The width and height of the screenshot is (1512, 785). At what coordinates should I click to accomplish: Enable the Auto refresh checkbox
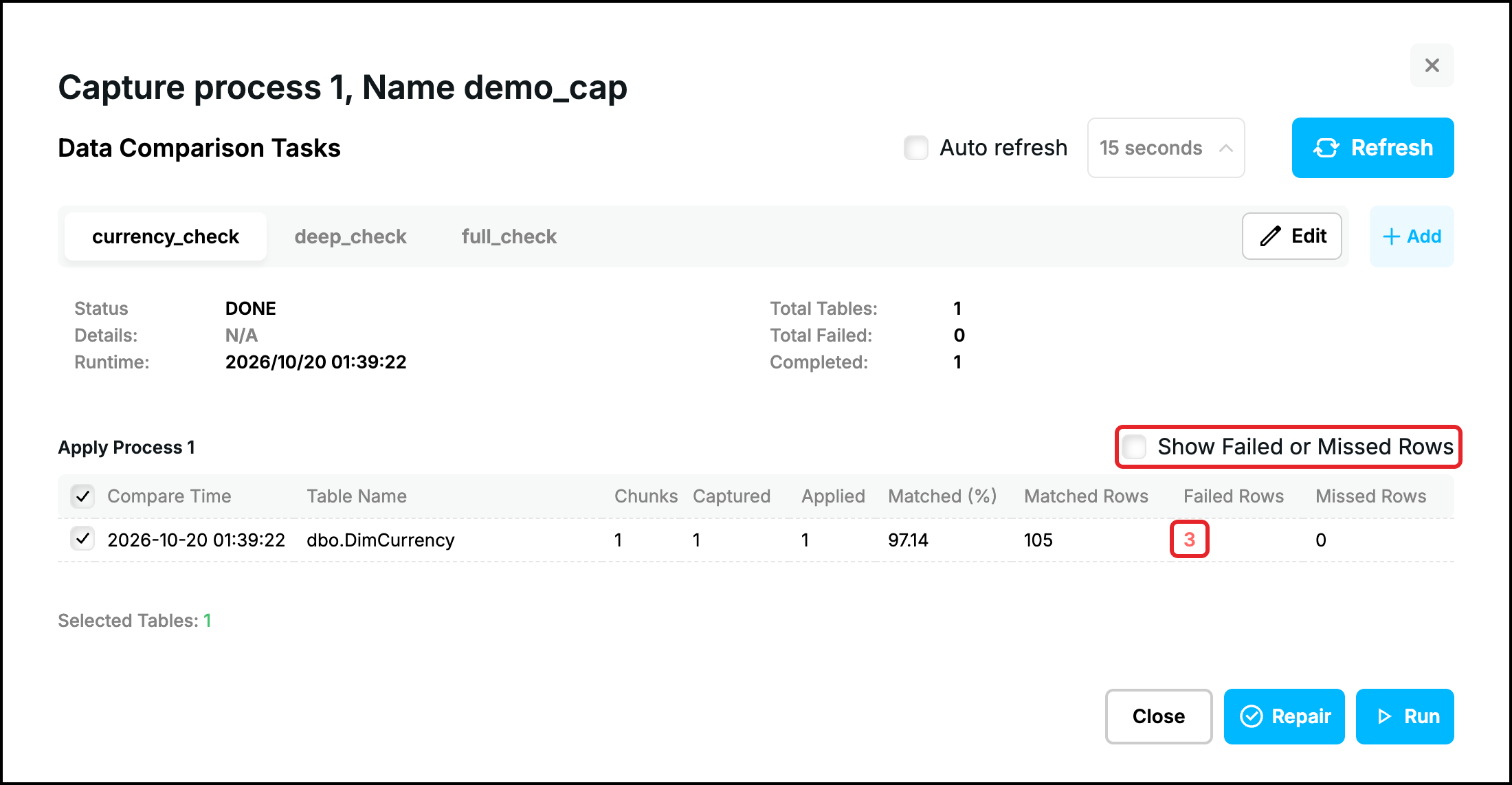pos(916,148)
